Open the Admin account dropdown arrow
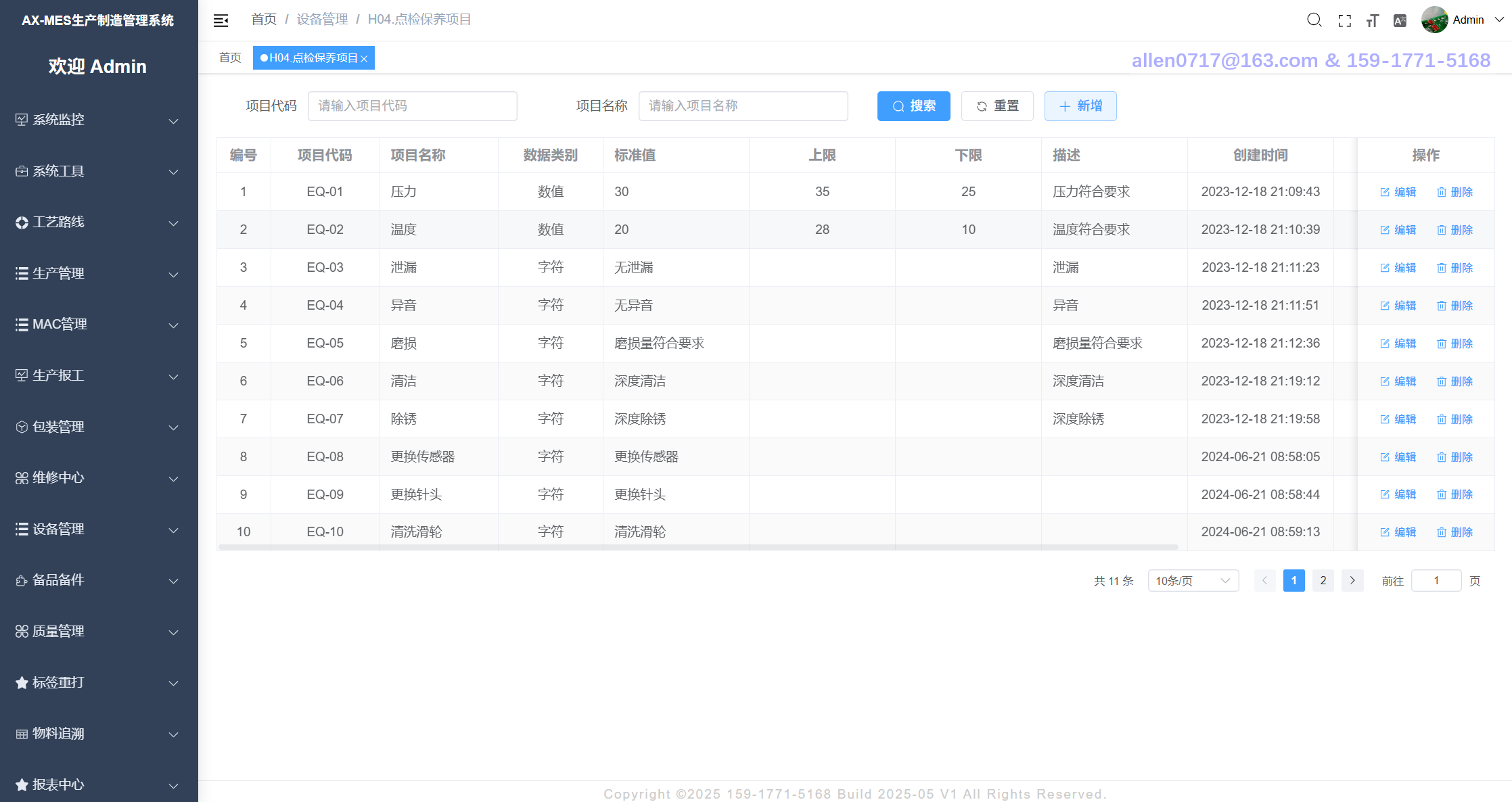This screenshot has width=1512, height=802. [1499, 20]
